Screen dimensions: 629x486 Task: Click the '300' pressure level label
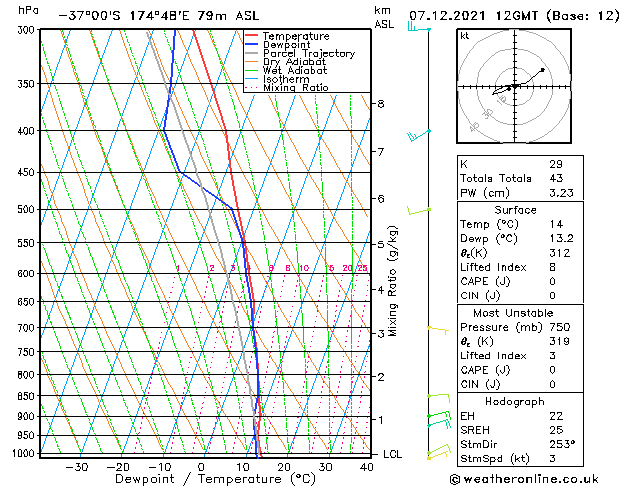pos(28,30)
